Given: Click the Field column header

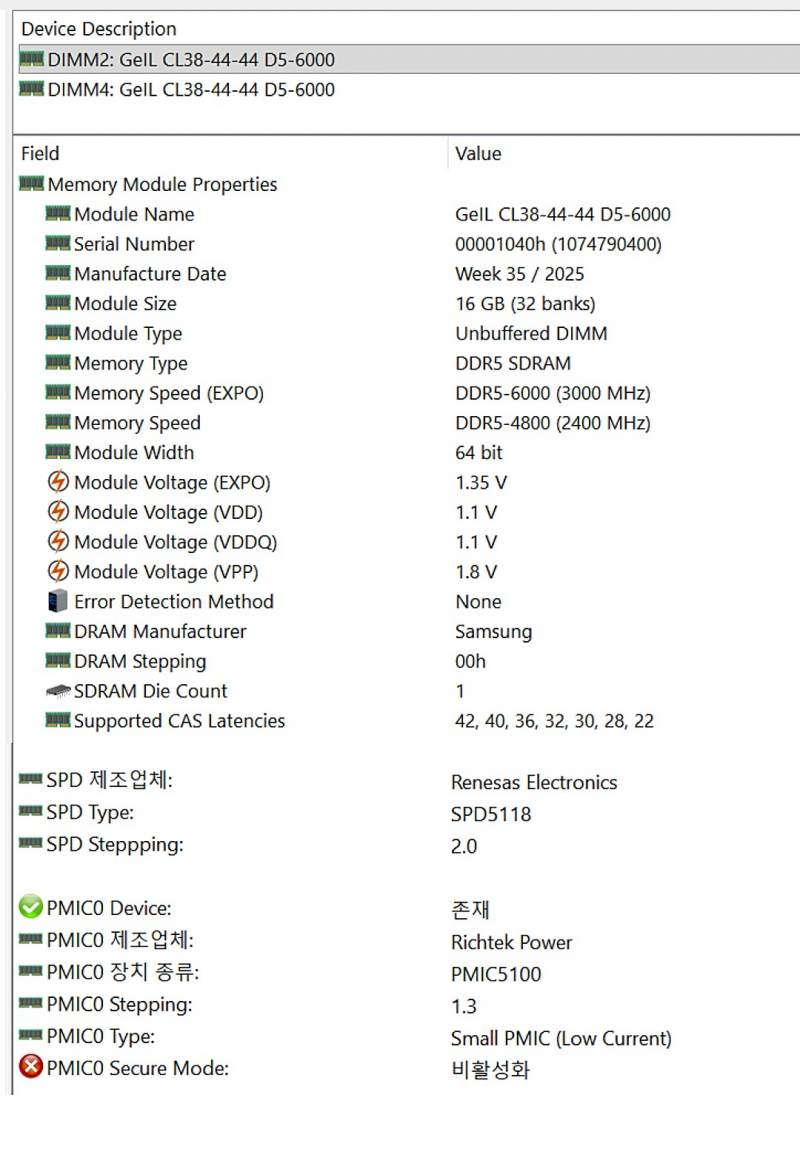Looking at the screenshot, I should point(40,154).
